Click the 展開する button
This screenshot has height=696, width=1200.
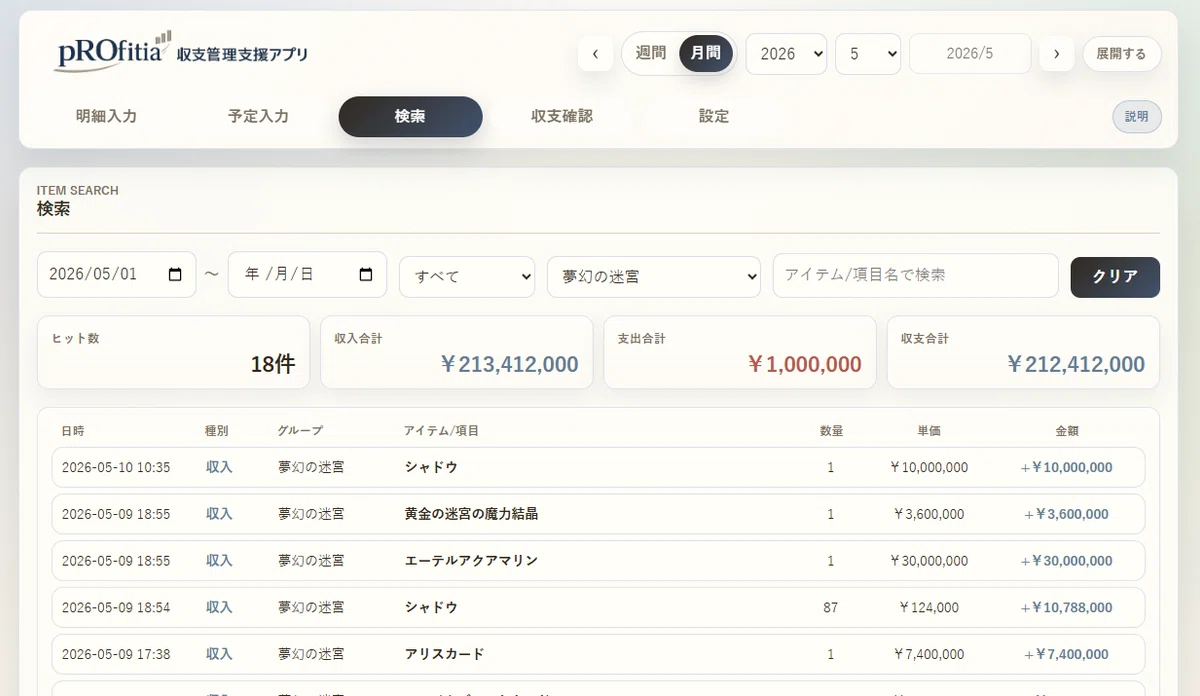(x=1122, y=54)
